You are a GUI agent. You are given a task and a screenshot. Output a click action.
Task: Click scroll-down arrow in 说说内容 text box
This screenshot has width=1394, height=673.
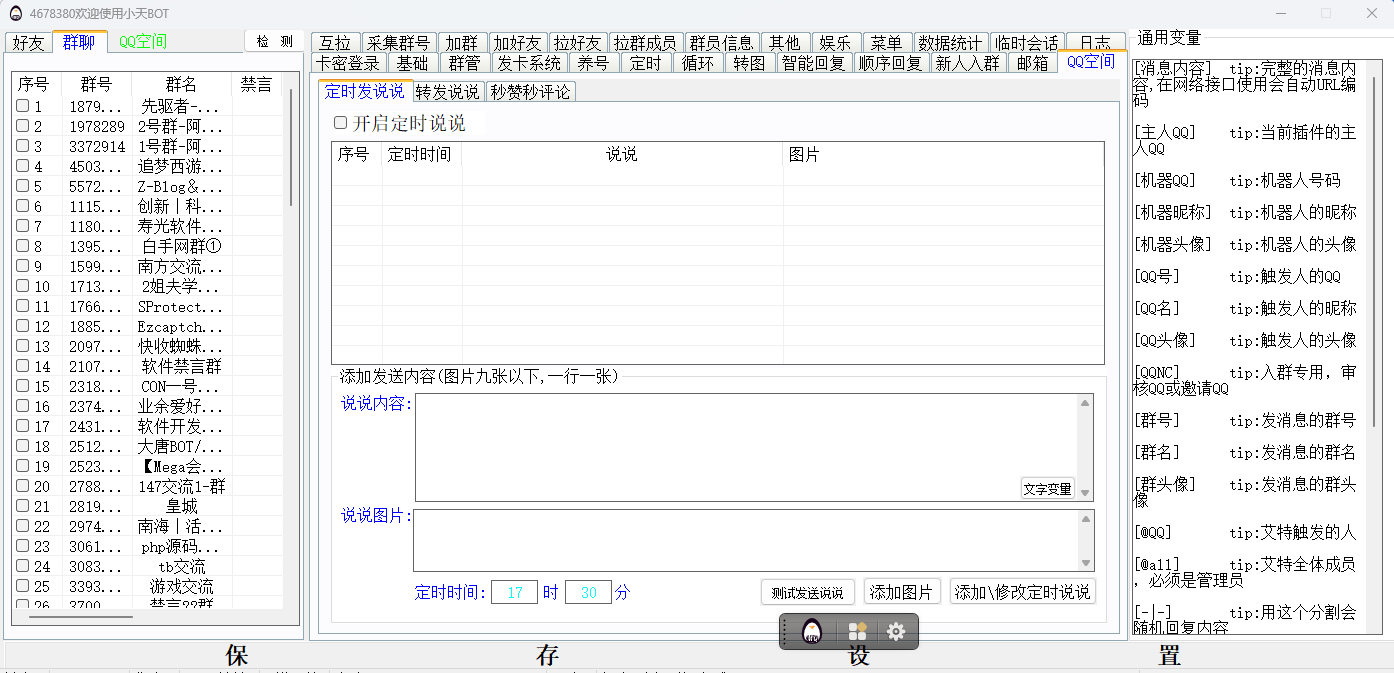pyautogui.click(x=1085, y=493)
